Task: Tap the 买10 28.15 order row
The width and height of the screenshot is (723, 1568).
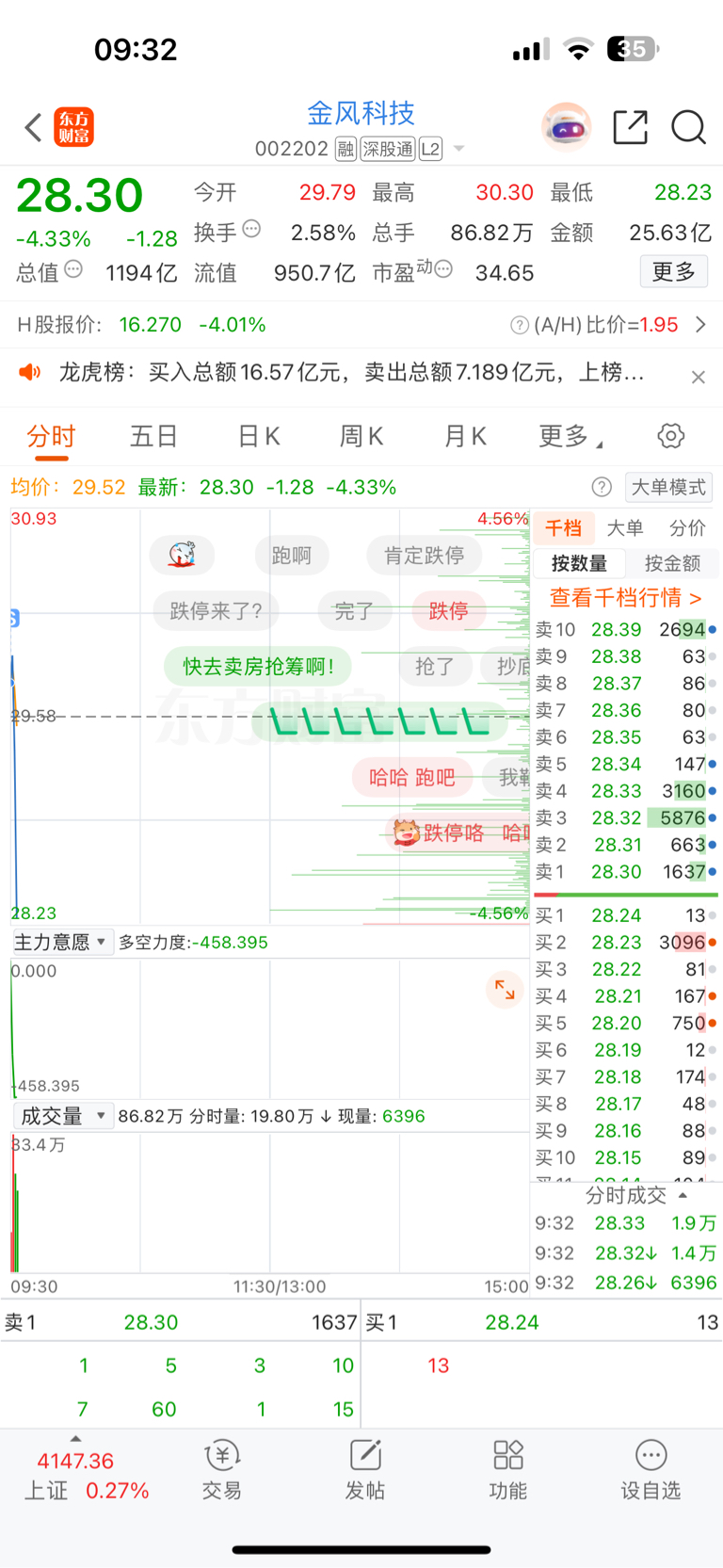Action: 626,1158
